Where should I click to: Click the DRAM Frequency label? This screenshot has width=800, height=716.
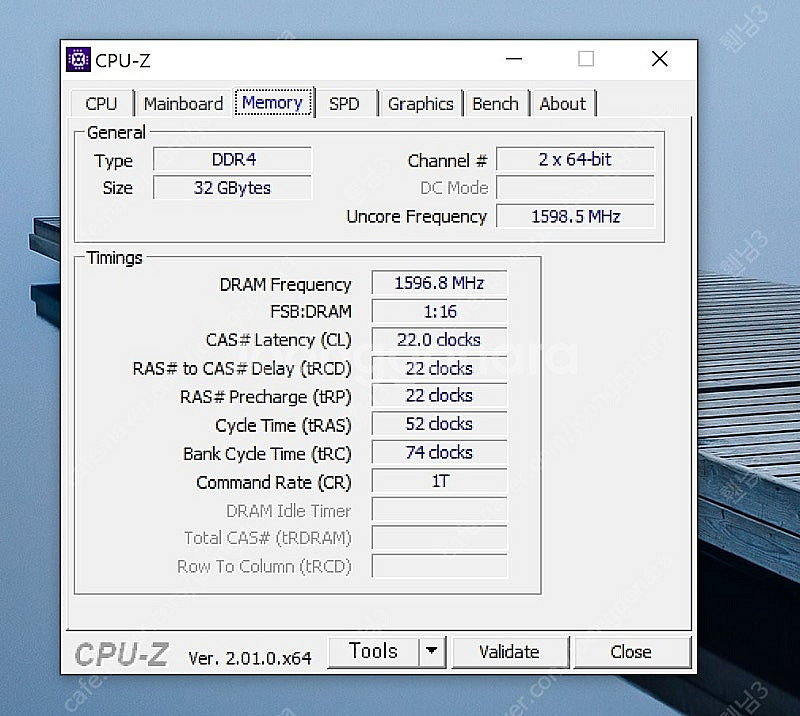[285, 285]
